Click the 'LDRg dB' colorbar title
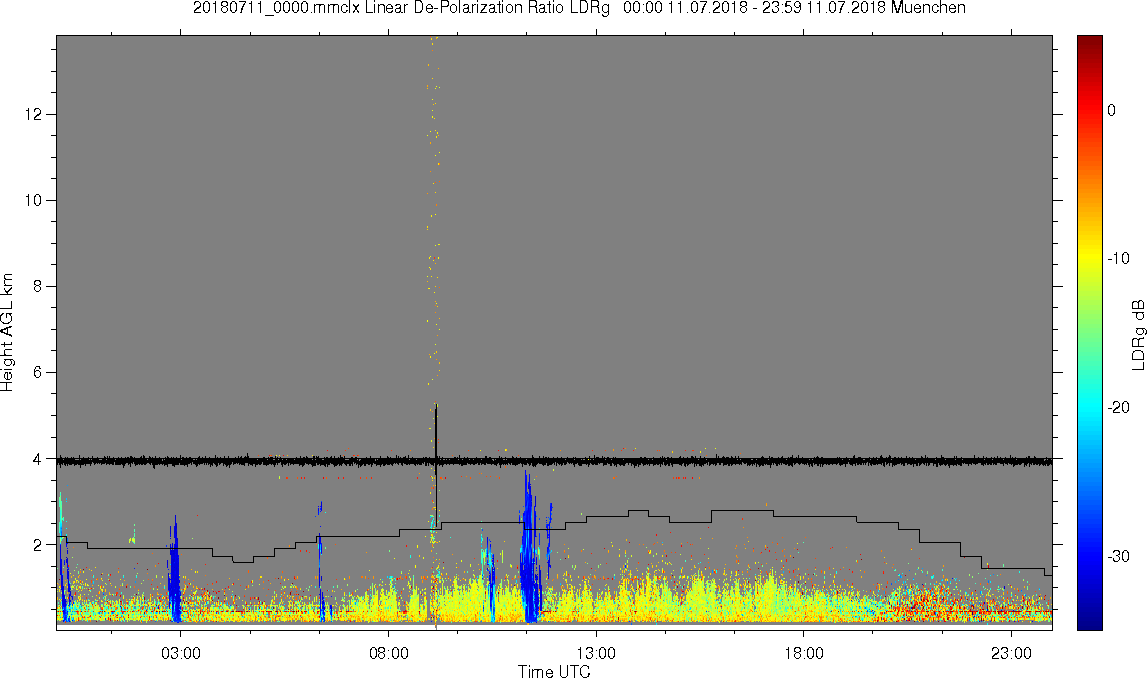This screenshot has height=678, width=1147. tap(1137, 334)
